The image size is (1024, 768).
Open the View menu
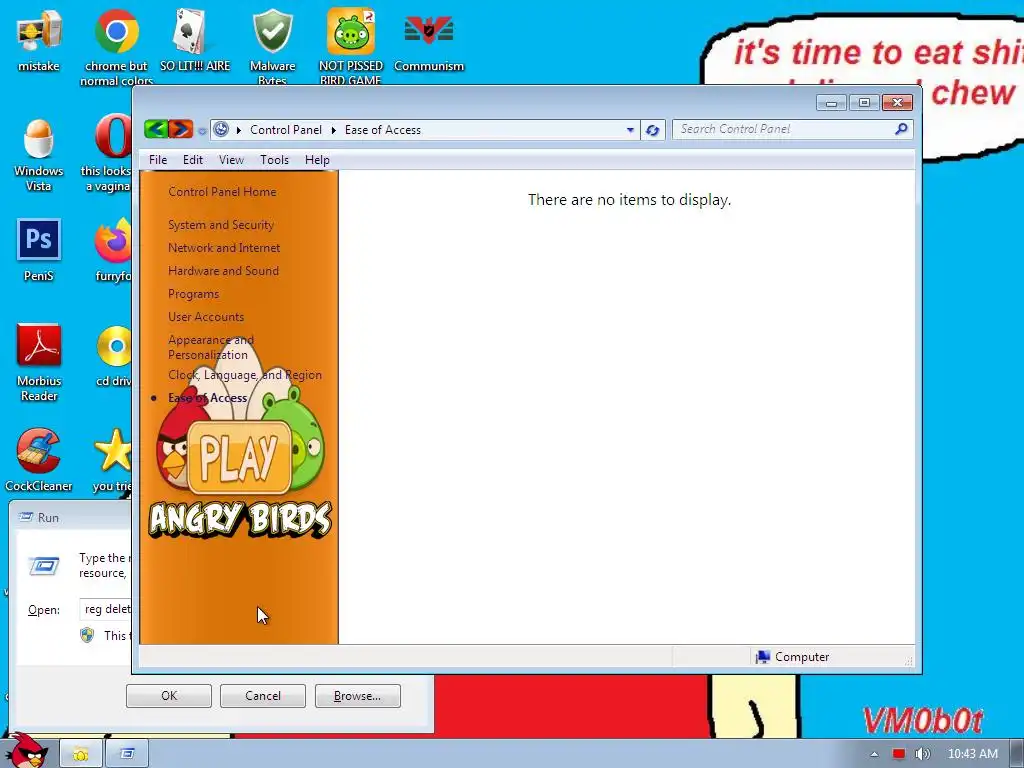tap(231, 160)
